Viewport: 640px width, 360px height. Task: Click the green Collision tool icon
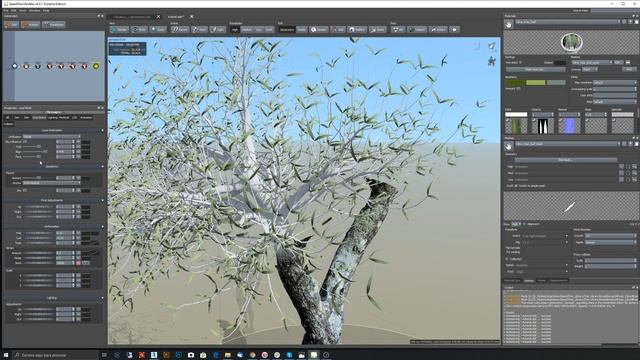point(417,29)
